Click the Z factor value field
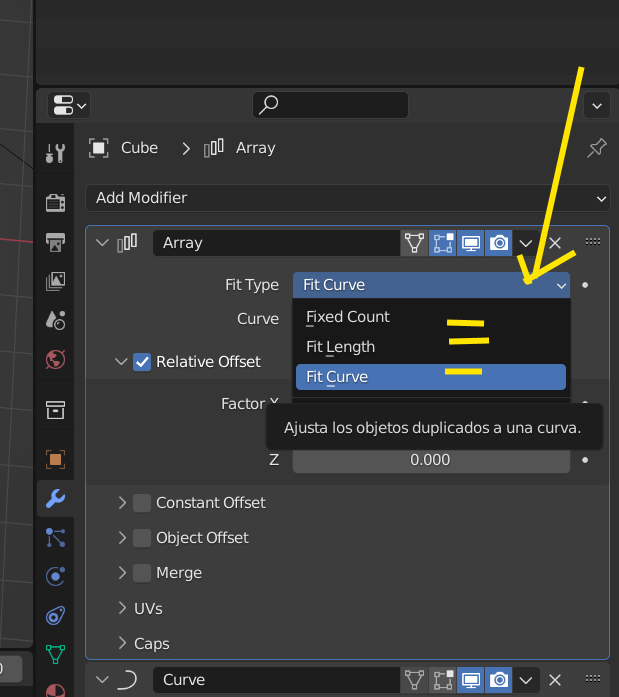This screenshot has width=619, height=697. coord(430,460)
